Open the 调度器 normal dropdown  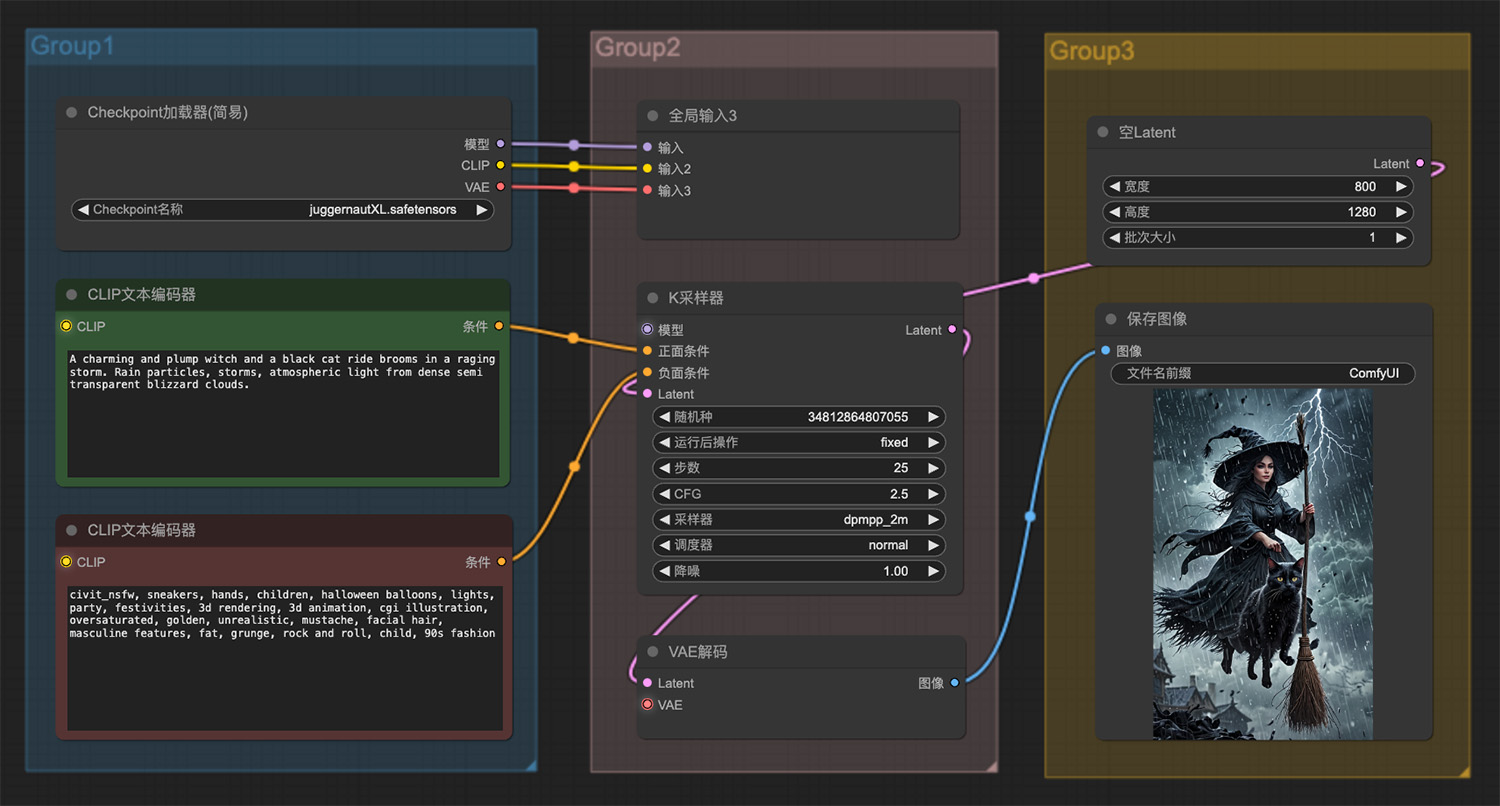point(799,546)
